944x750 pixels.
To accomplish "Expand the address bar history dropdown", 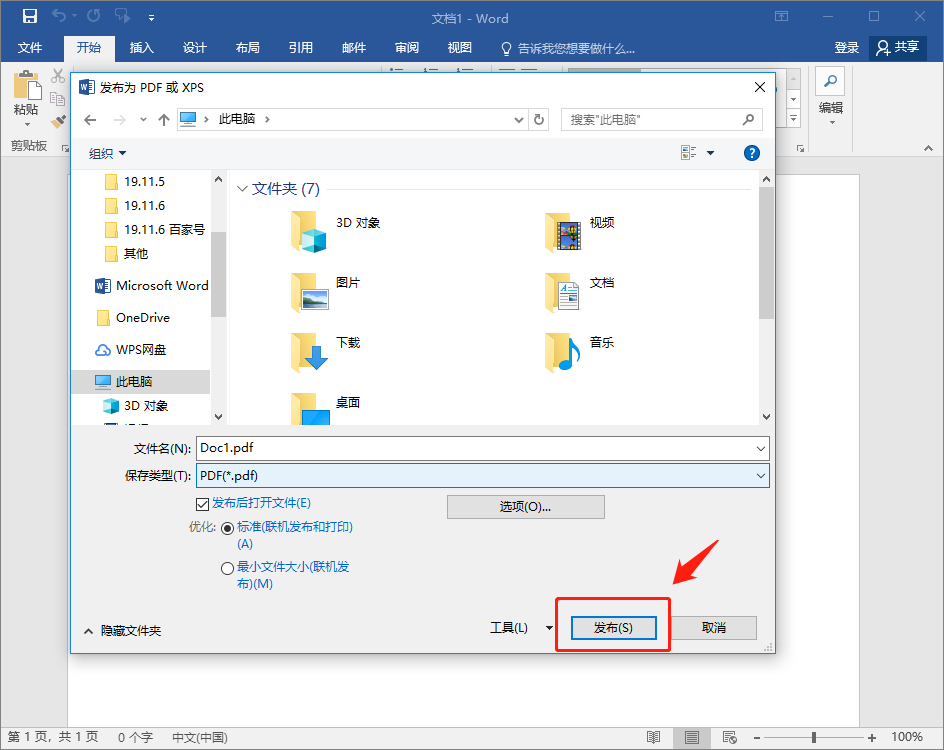I will pos(518,120).
